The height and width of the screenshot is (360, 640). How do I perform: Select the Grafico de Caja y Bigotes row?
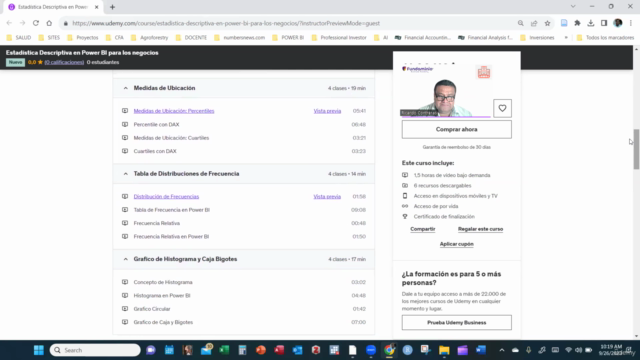(244, 322)
